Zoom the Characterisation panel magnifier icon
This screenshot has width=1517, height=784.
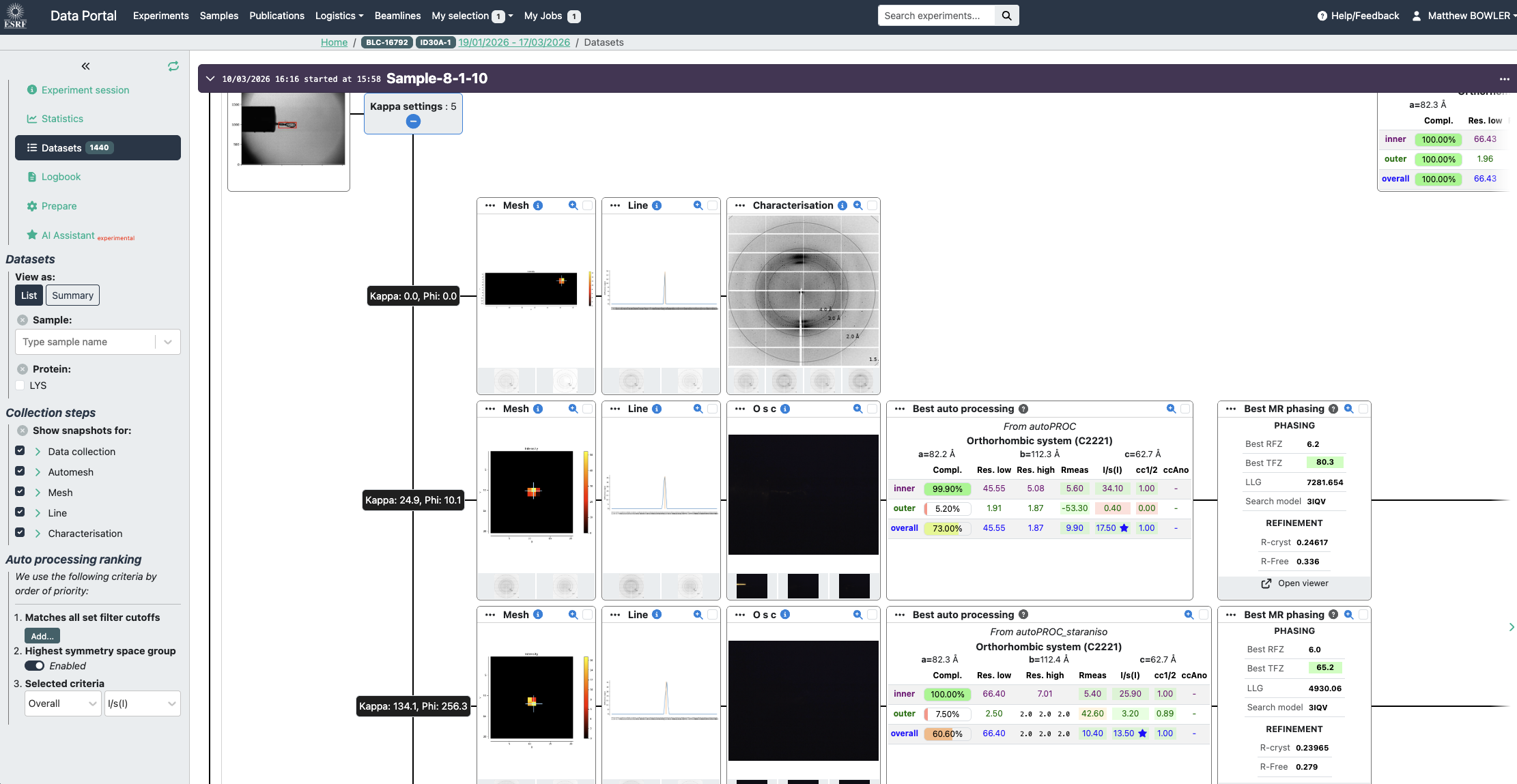coord(857,205)
